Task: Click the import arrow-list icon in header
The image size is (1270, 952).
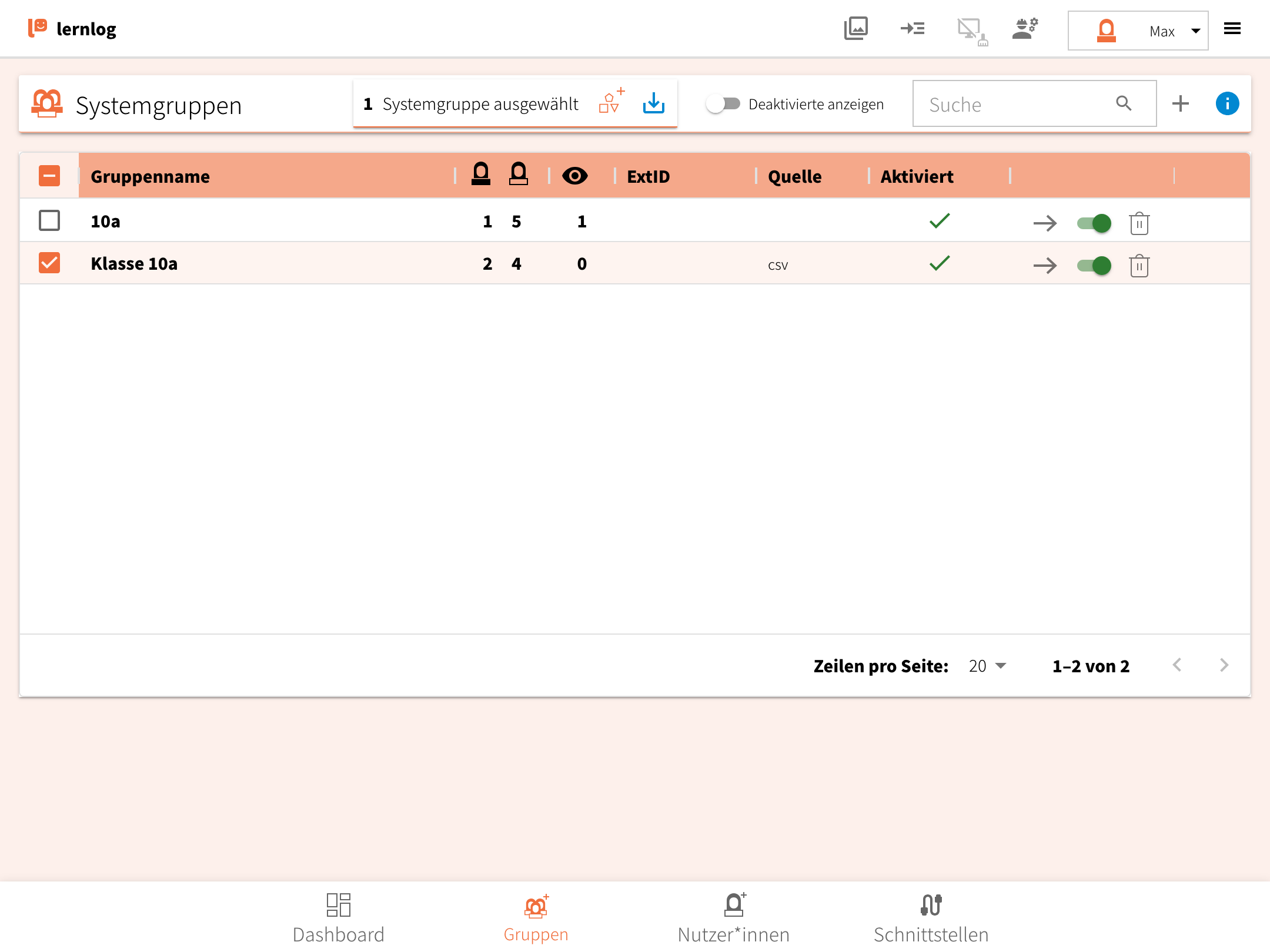Action: tap(912, 29)
